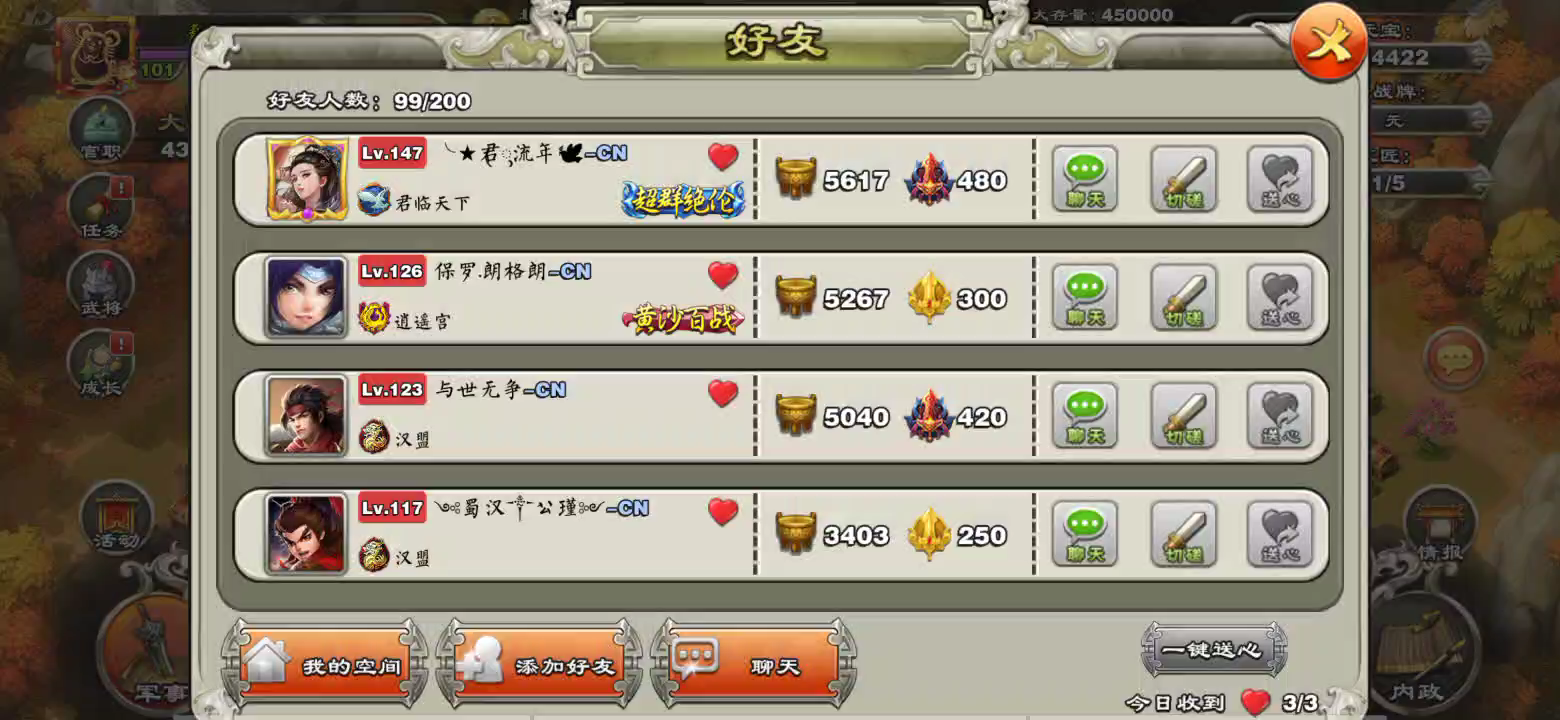Open the 超群绝伦 title badge
Viewport: 1560px width, 720px height.
pos(684,200)
